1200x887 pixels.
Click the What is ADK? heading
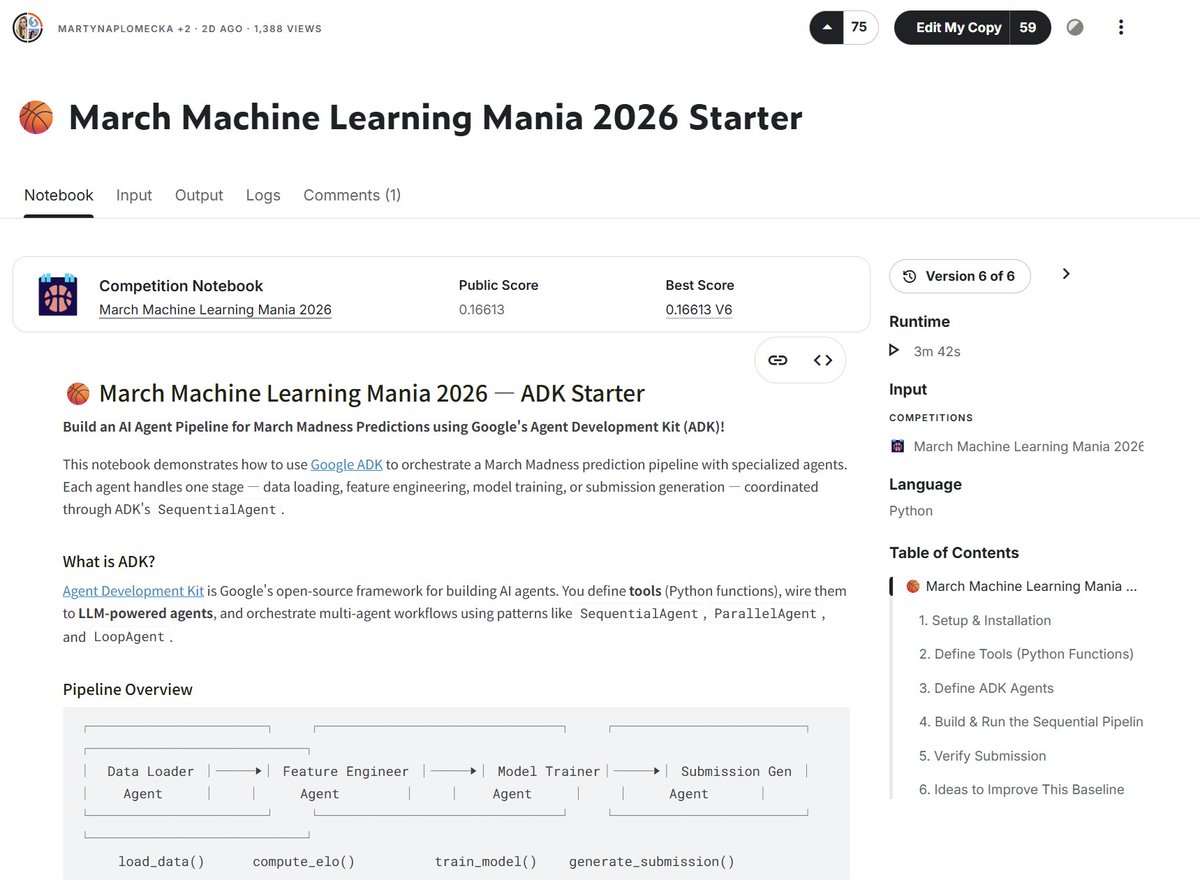point(109,561)
